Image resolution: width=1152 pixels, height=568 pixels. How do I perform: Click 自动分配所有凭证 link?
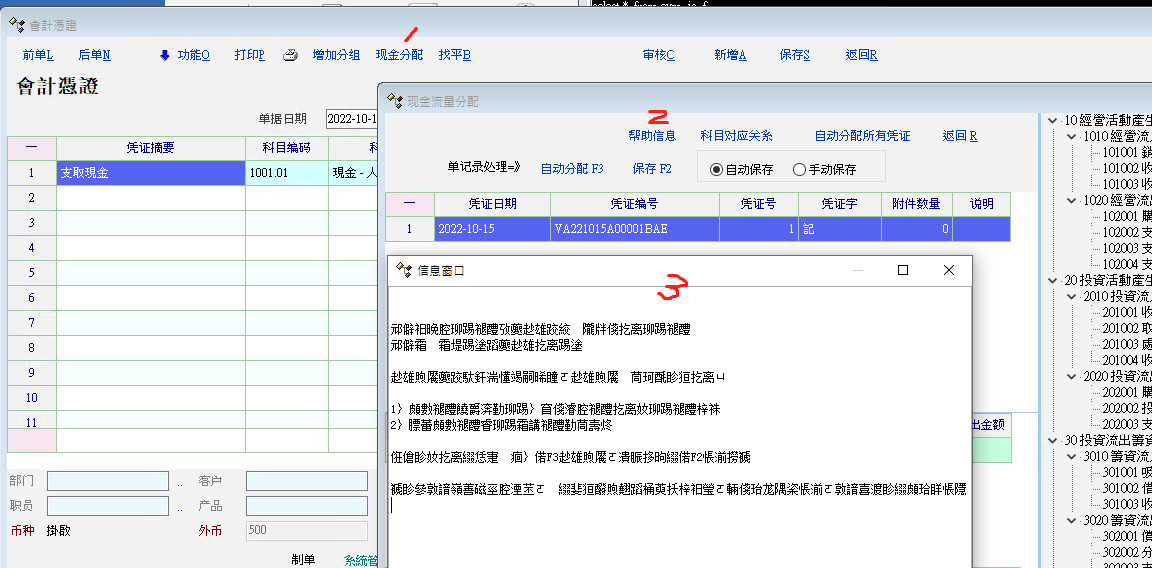pos(862,136)
